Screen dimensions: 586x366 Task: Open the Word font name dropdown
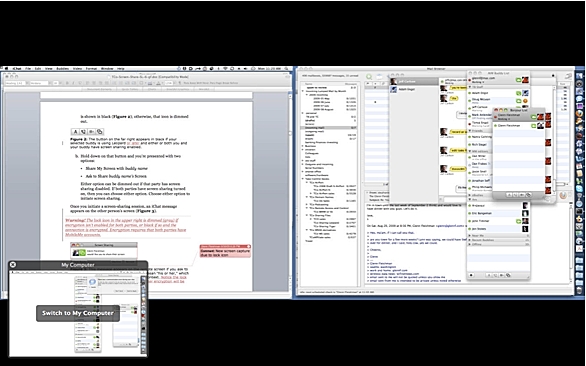[40, 83]
